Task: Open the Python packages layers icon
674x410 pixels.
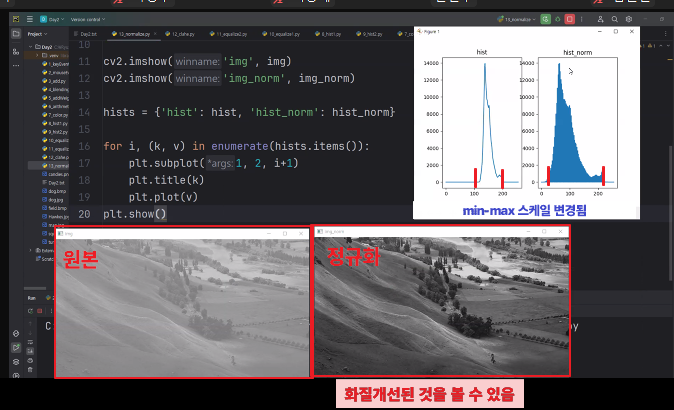Action: (16, 362)
